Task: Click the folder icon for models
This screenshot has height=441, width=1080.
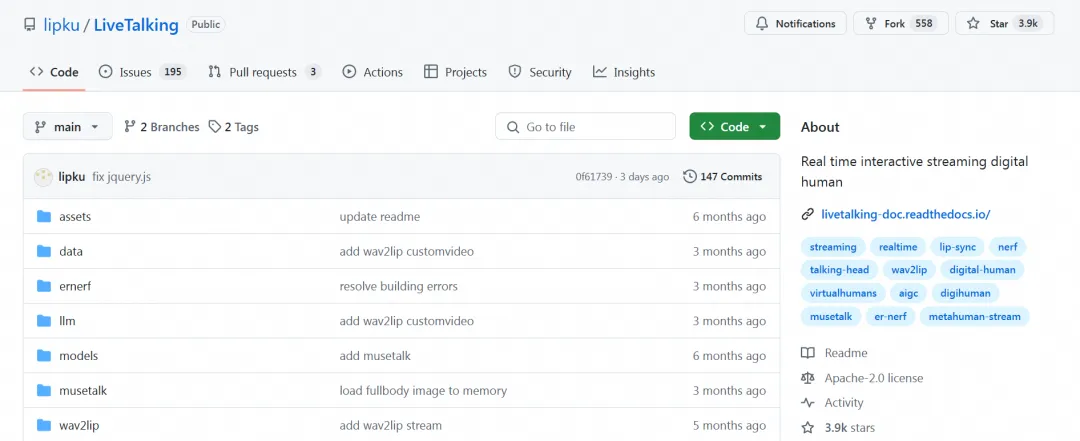Action: point(44,356)
